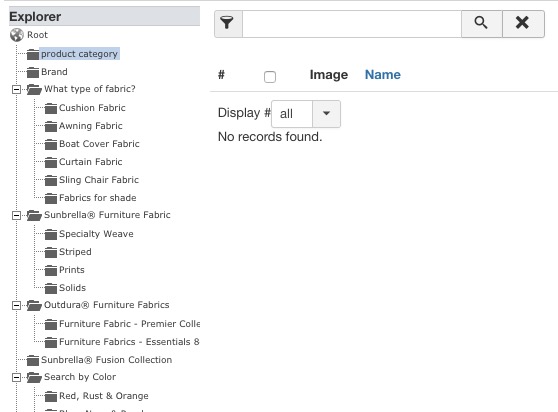Focus the filter text input field
This screenshot has width=558, height=412.
[x=352, y=24]
